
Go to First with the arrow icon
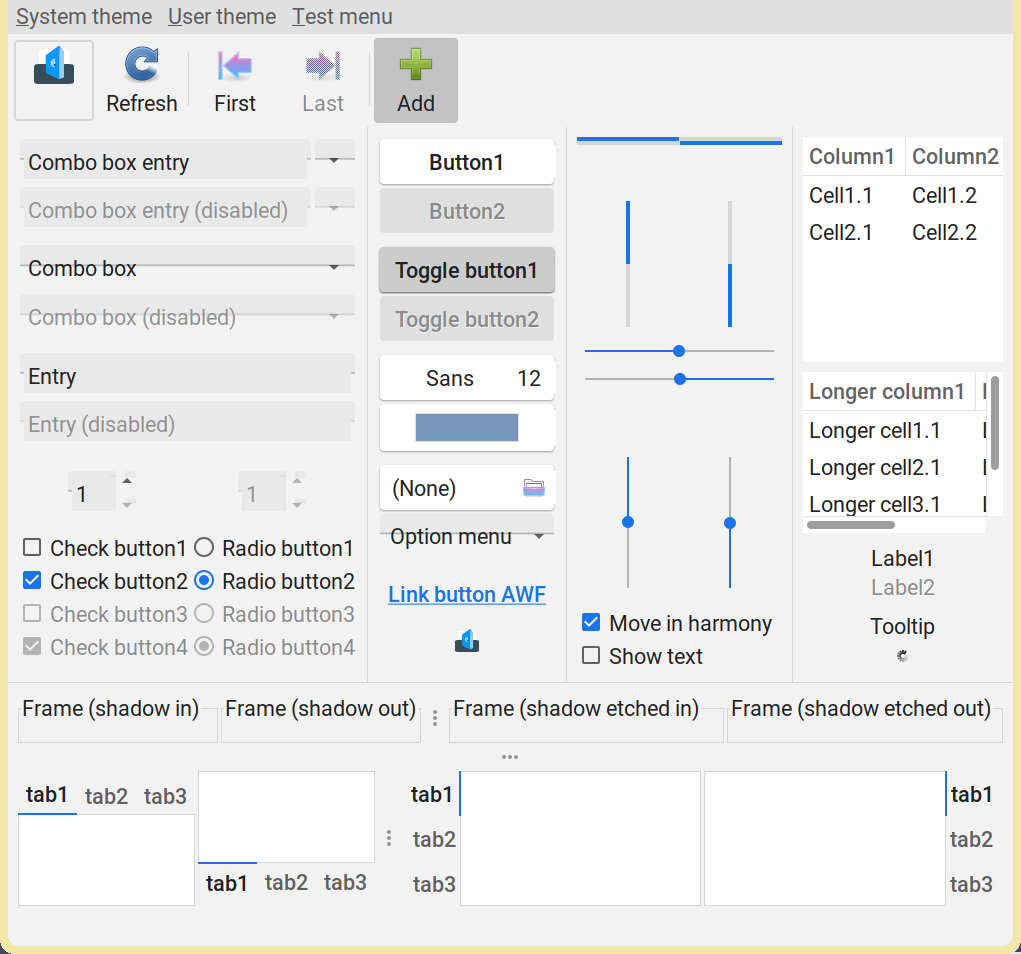[x=234, y=66]
